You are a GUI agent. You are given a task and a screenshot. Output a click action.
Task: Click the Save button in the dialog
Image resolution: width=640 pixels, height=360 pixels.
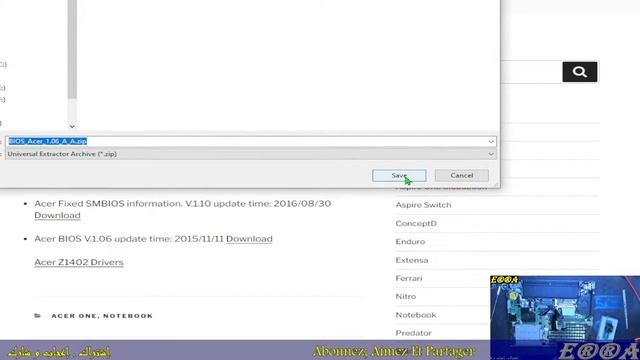tap(399, 176)
